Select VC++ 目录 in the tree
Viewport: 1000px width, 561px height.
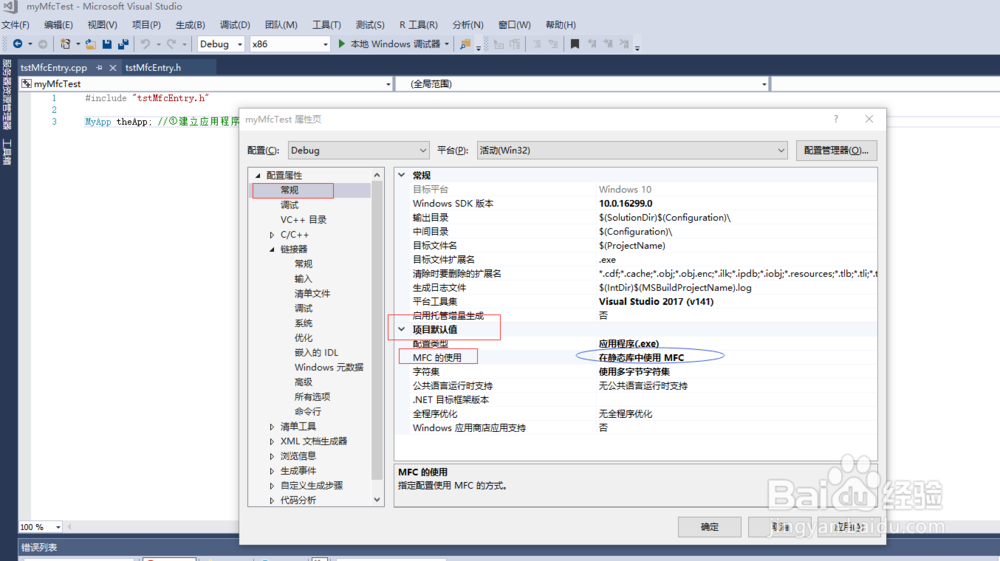tap(304, 219)
